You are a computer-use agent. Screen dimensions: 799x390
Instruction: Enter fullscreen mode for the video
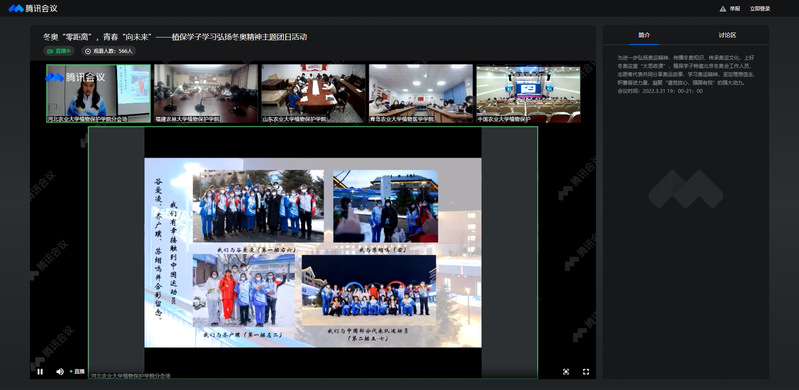(586, 372)
